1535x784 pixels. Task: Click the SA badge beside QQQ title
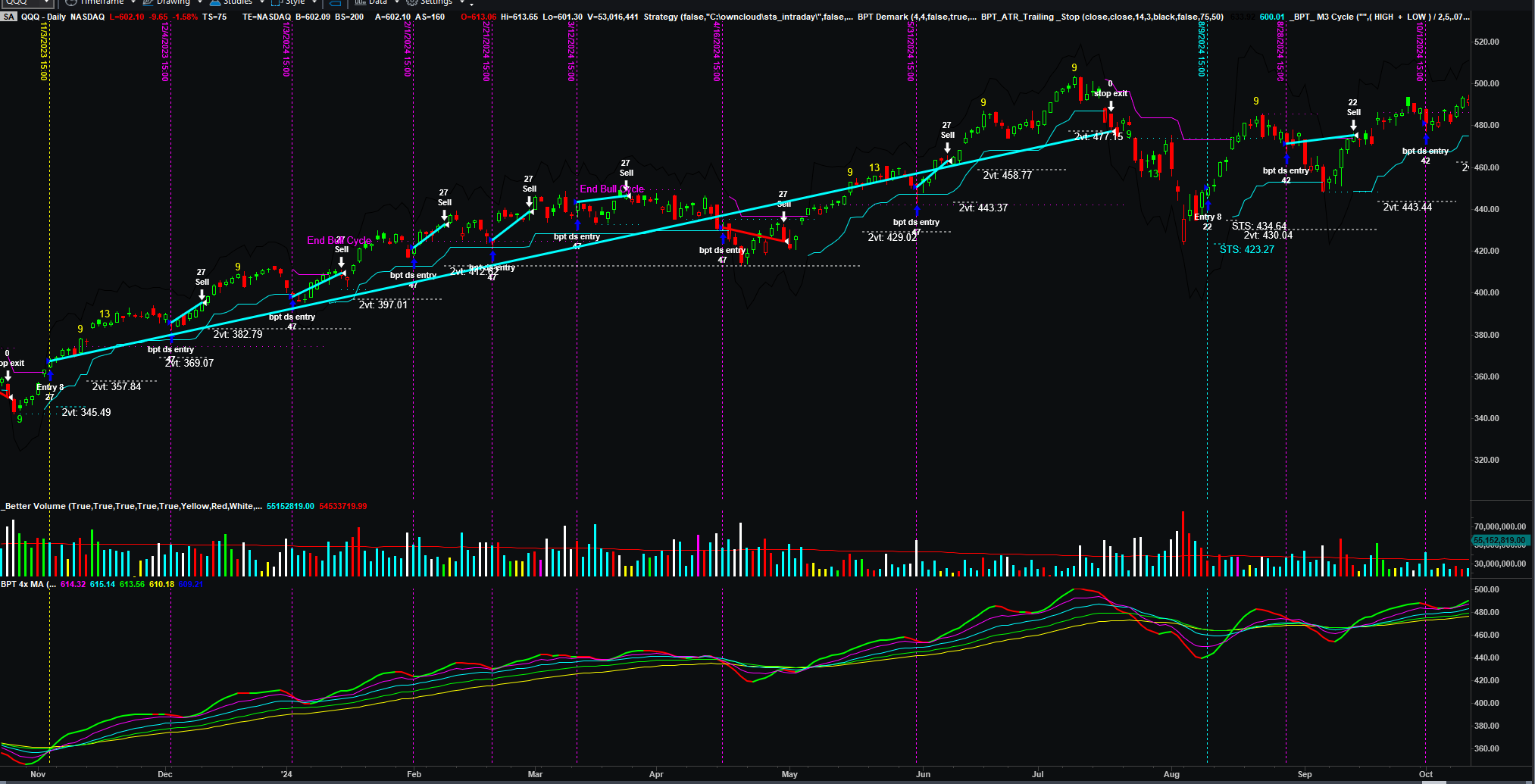8,17
